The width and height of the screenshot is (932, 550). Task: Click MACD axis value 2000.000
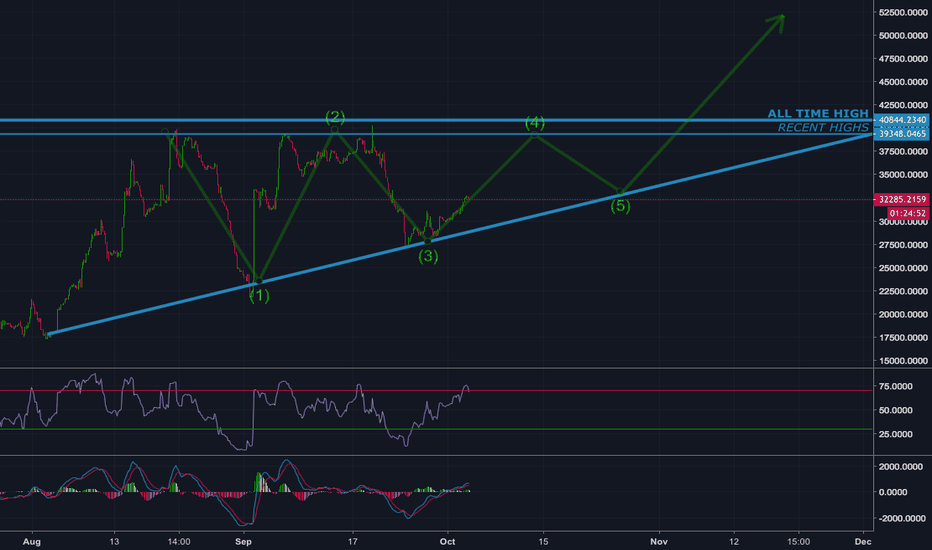tap(901, 467)
